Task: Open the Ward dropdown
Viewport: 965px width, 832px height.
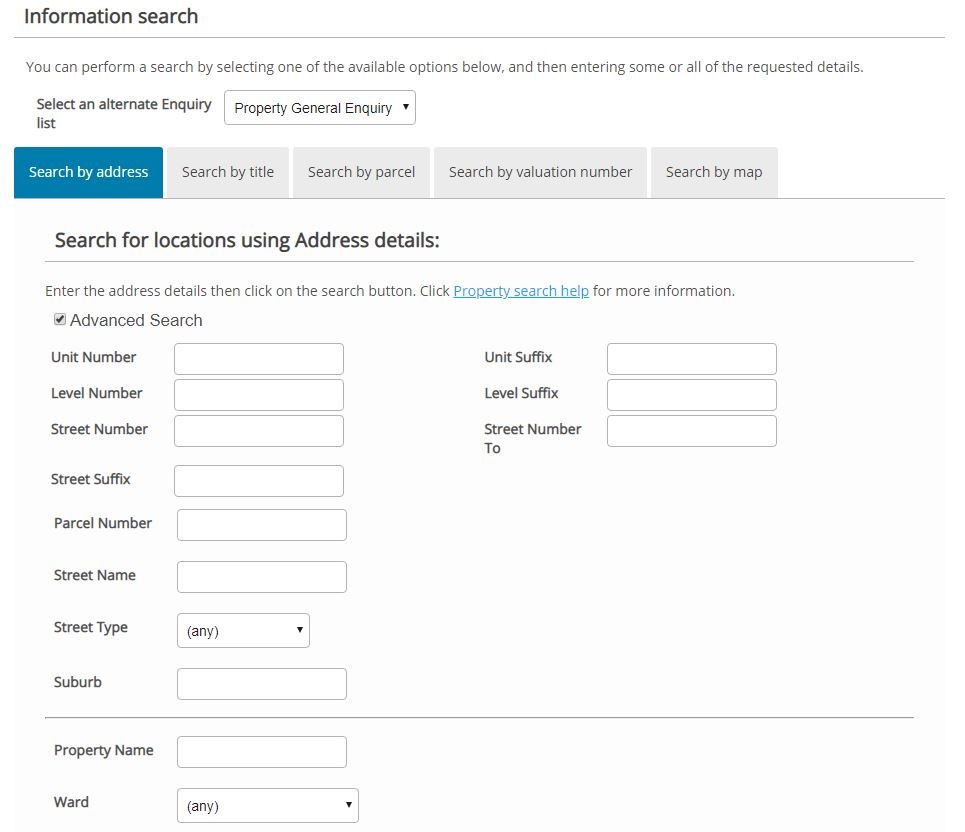Action: coord(267,805)
